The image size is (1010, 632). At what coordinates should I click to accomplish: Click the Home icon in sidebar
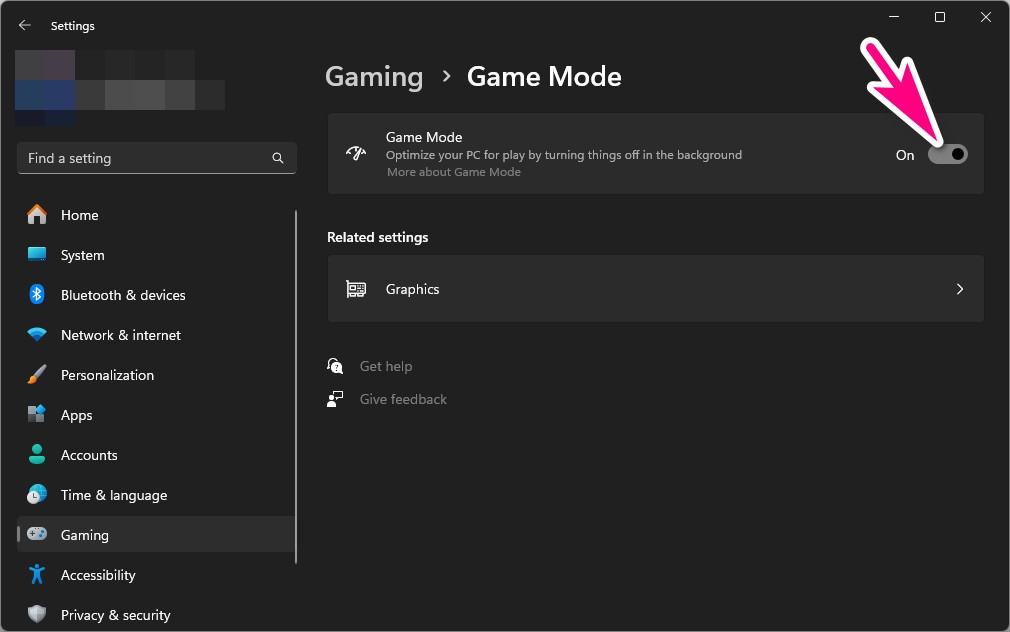pos(37,215)
